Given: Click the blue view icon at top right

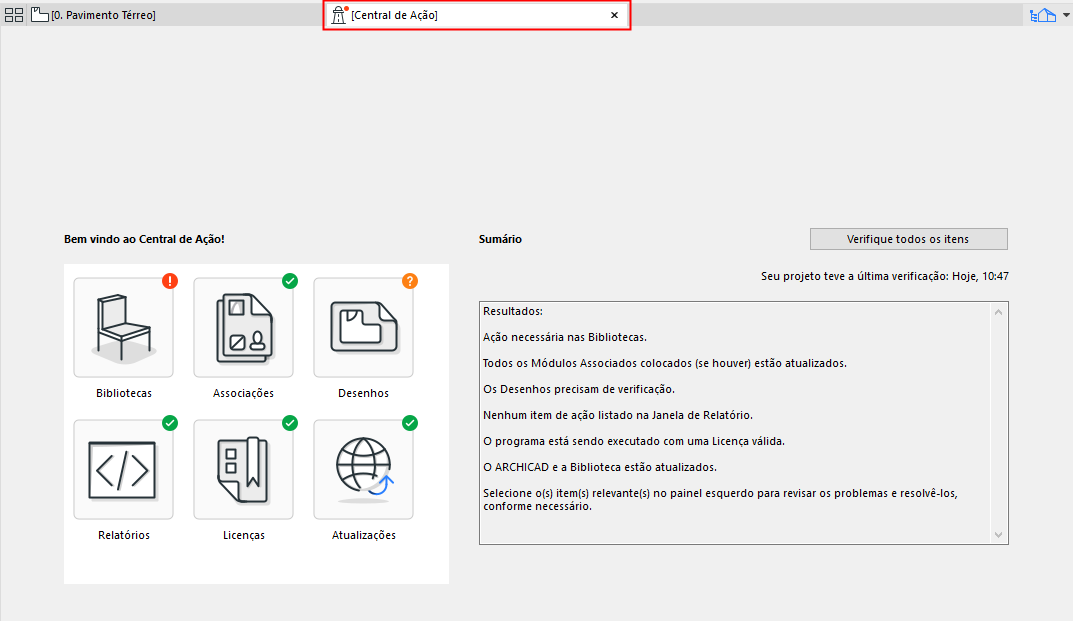Looking at the screenshot, I should click(1043, 15).
